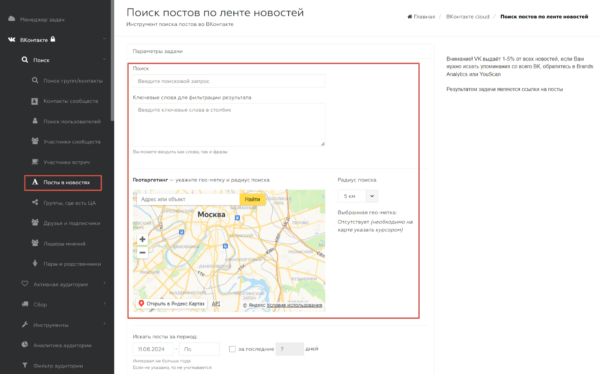The image size is (600, 374).
Task: Click the truck icon beside Сбор
Action: [25, 304]
